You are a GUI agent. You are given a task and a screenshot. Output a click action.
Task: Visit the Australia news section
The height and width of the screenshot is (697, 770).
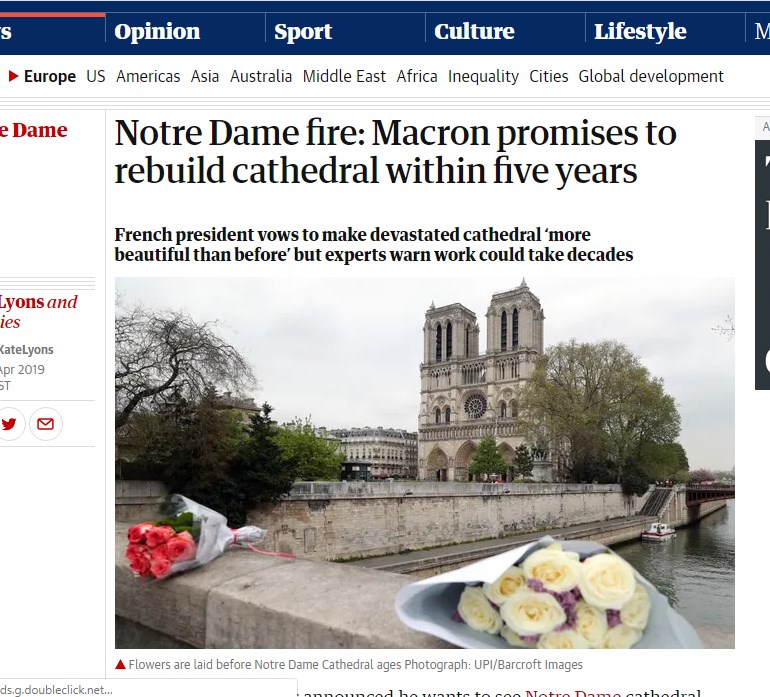tap(261, 76)
